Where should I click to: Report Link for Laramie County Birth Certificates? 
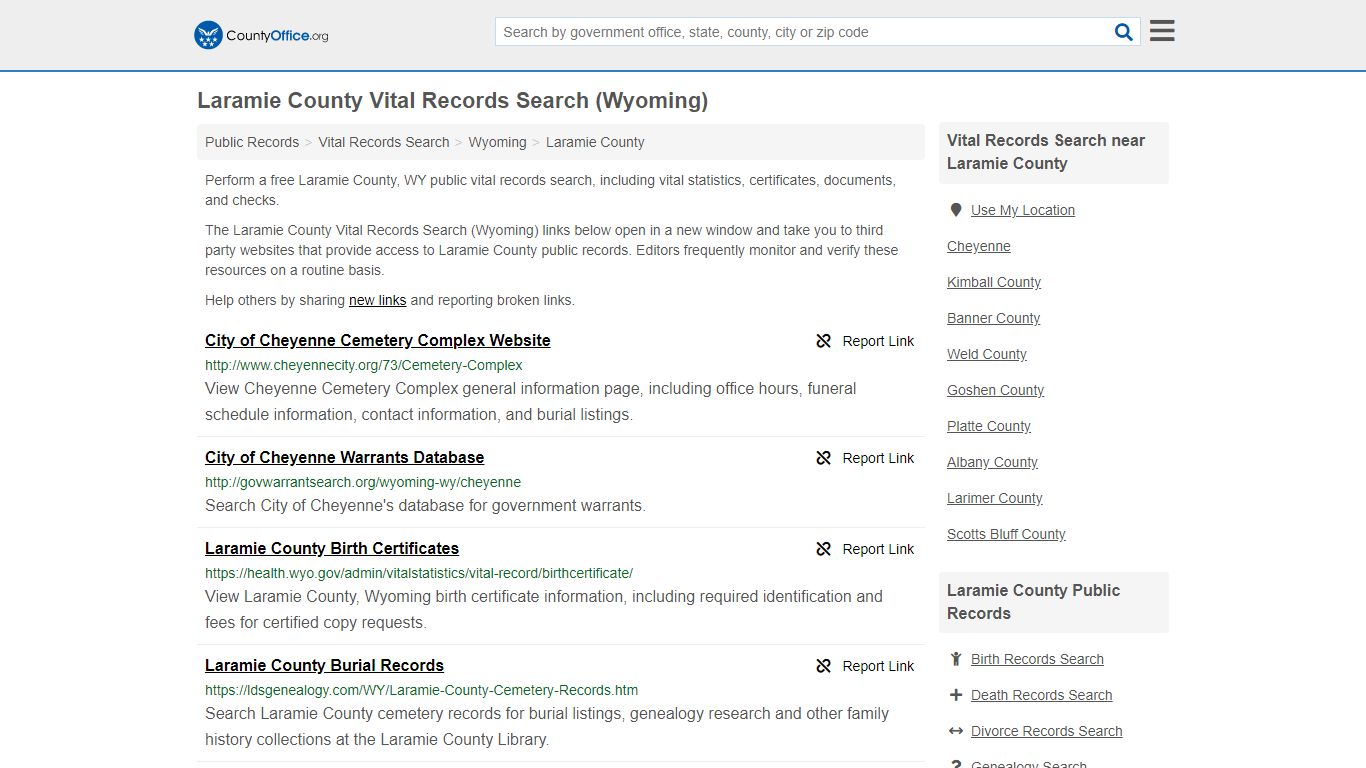(x=878, y=549)
